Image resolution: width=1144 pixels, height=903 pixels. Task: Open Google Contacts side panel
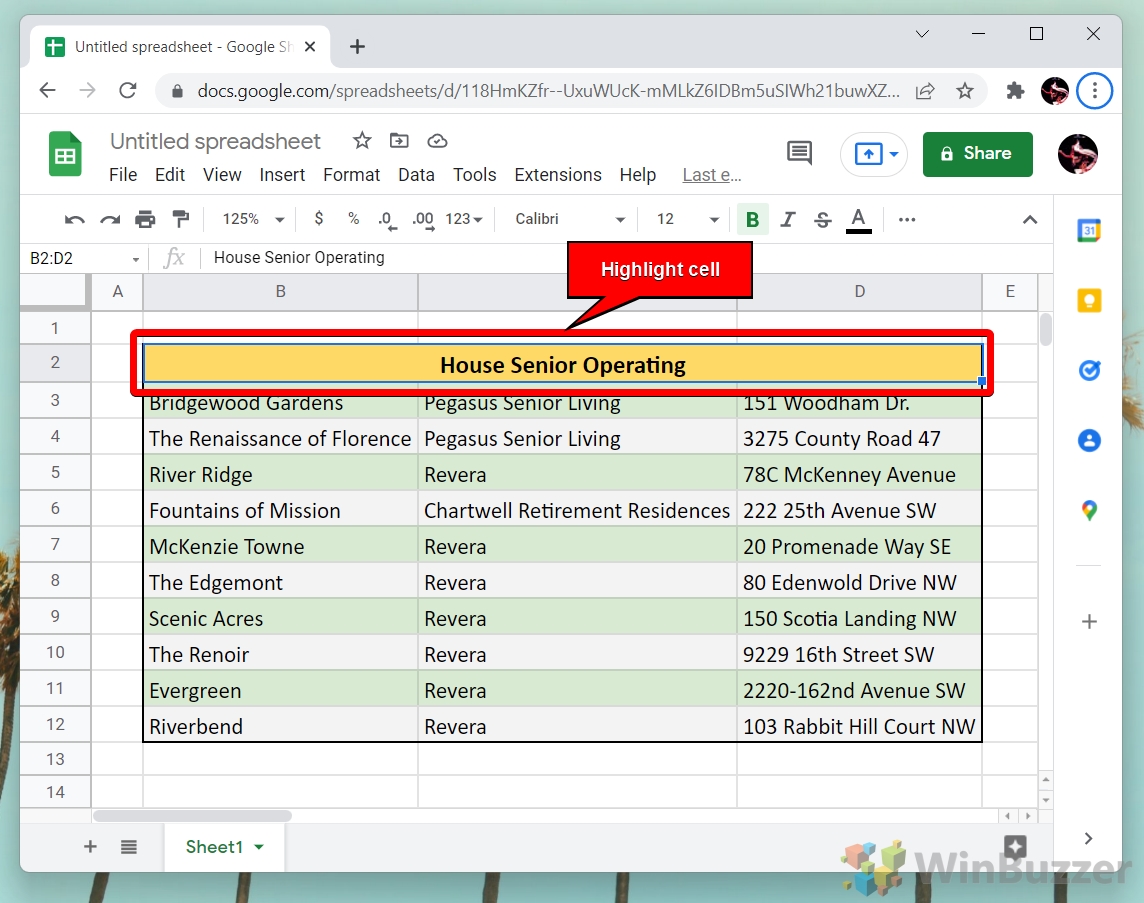(x=1089, y=441)
